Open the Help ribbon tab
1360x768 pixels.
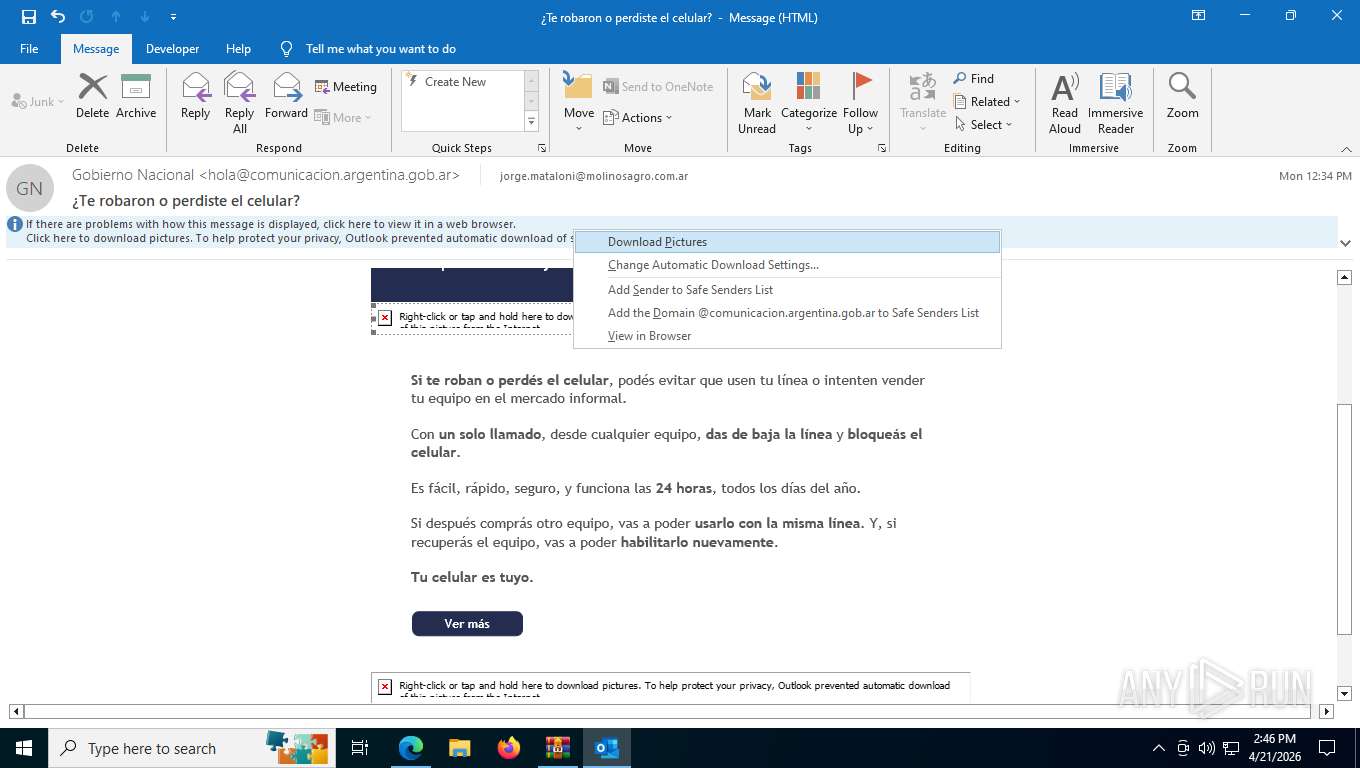(238, 48)
